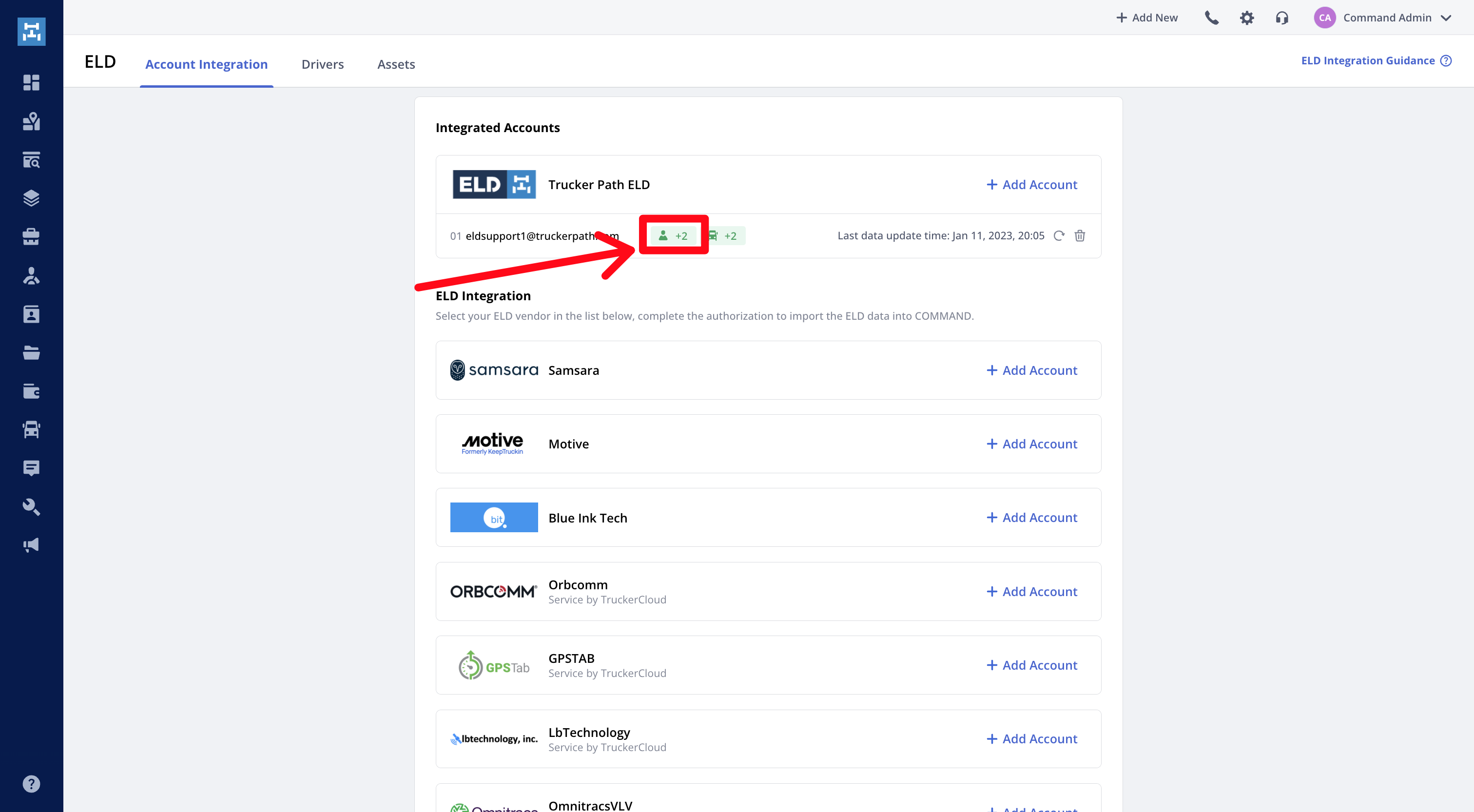The image size is (1474, 812).
Task: Click the Orbcomm logo
Action: pos(494,591)
